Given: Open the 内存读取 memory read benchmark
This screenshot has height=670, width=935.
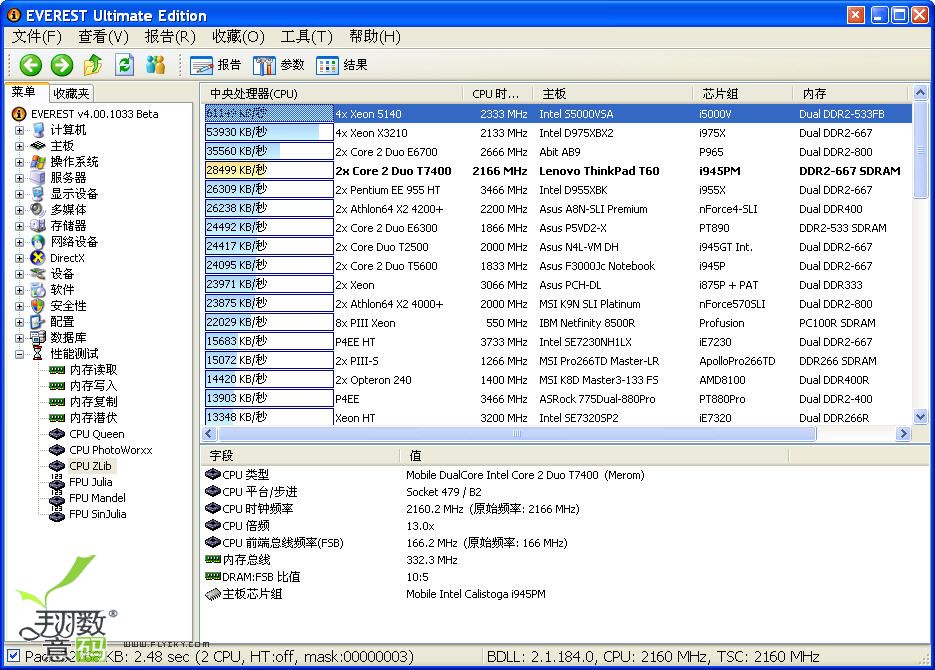Looking at the screenshot, I should (93, 370).
